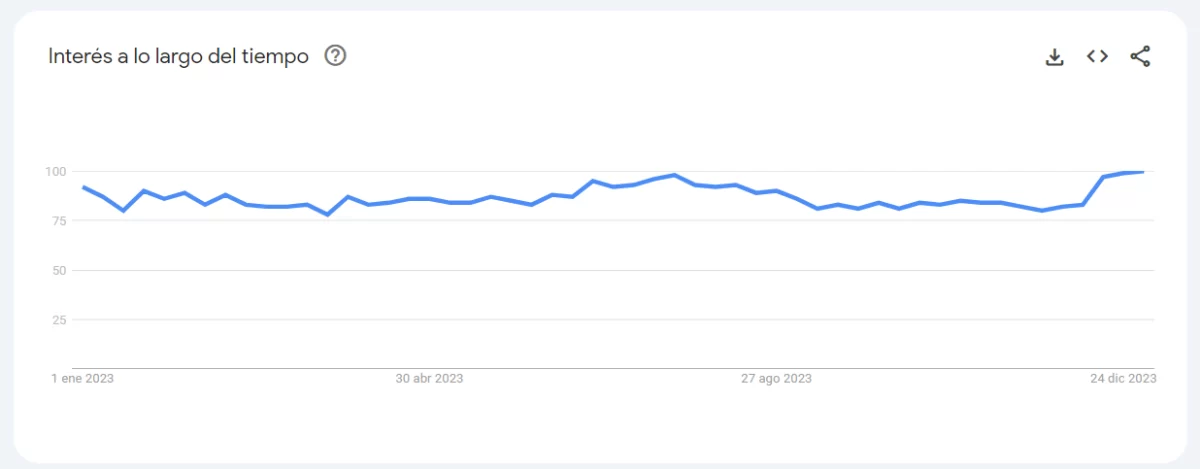Select the '30 abr 2023' date label

click(x=429, y=379)
